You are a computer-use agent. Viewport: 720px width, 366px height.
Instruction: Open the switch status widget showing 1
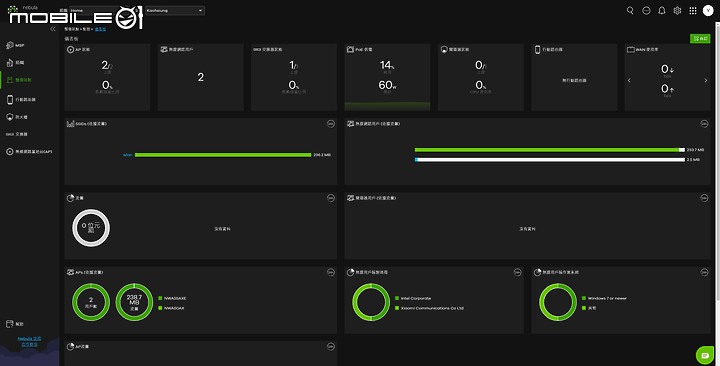pyautogui.click(x=294, y=77)
